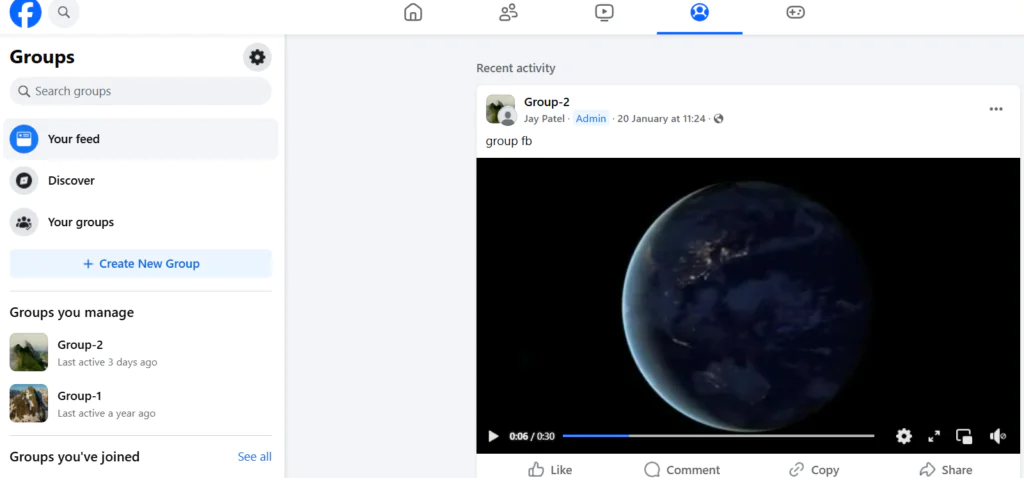This screenshot has height=478, width=1024.
Task: Open Discover in sidebar
Action: (140, 181)
